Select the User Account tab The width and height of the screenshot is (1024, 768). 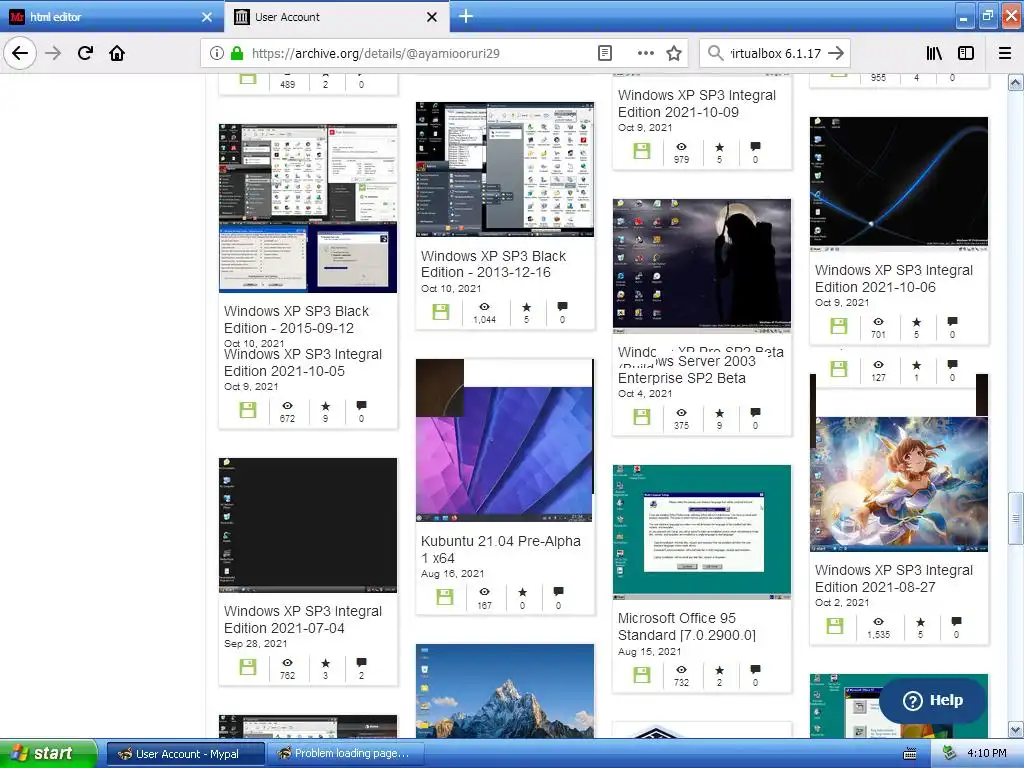click(x=336, y=17)
